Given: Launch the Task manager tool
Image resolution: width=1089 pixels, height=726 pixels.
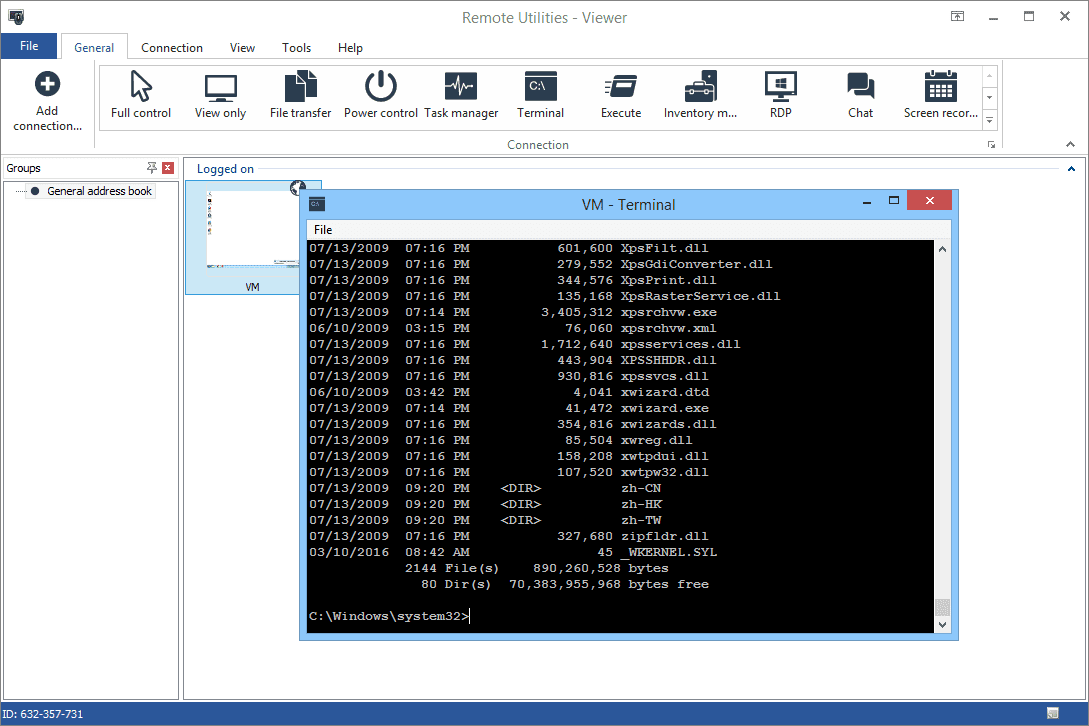Looking at the screenshot, I should [461, 88].
